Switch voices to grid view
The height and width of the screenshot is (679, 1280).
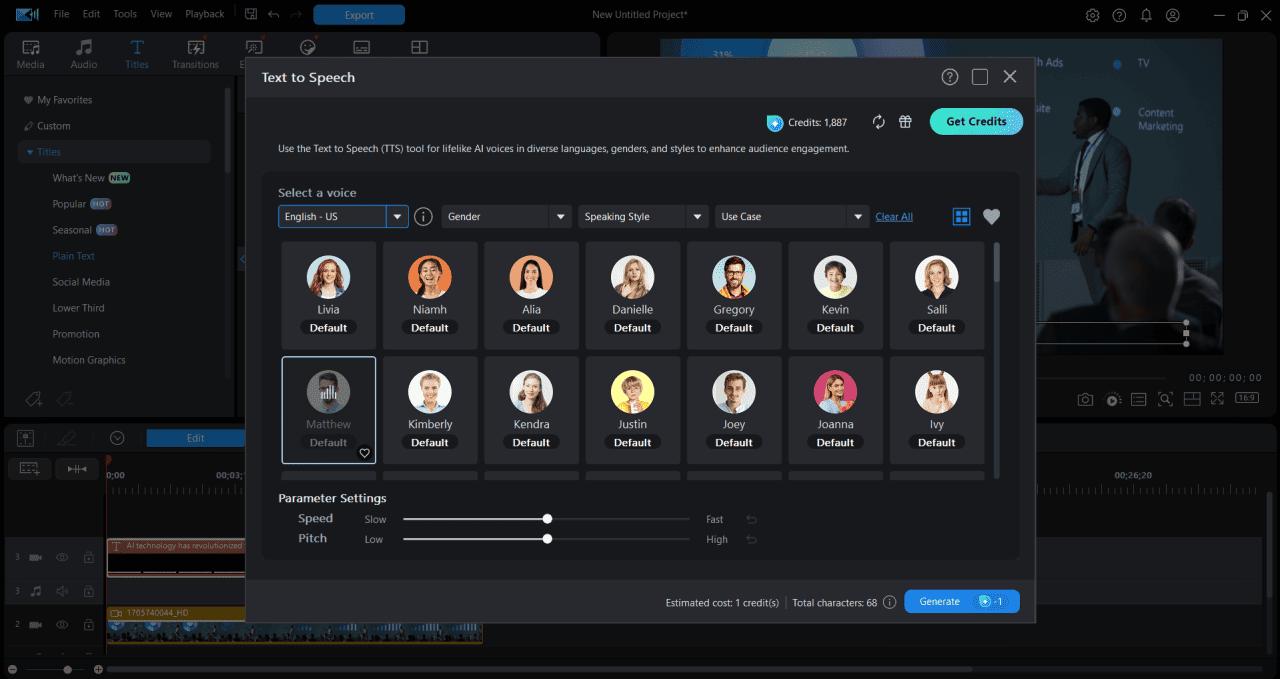coord(960,216)
